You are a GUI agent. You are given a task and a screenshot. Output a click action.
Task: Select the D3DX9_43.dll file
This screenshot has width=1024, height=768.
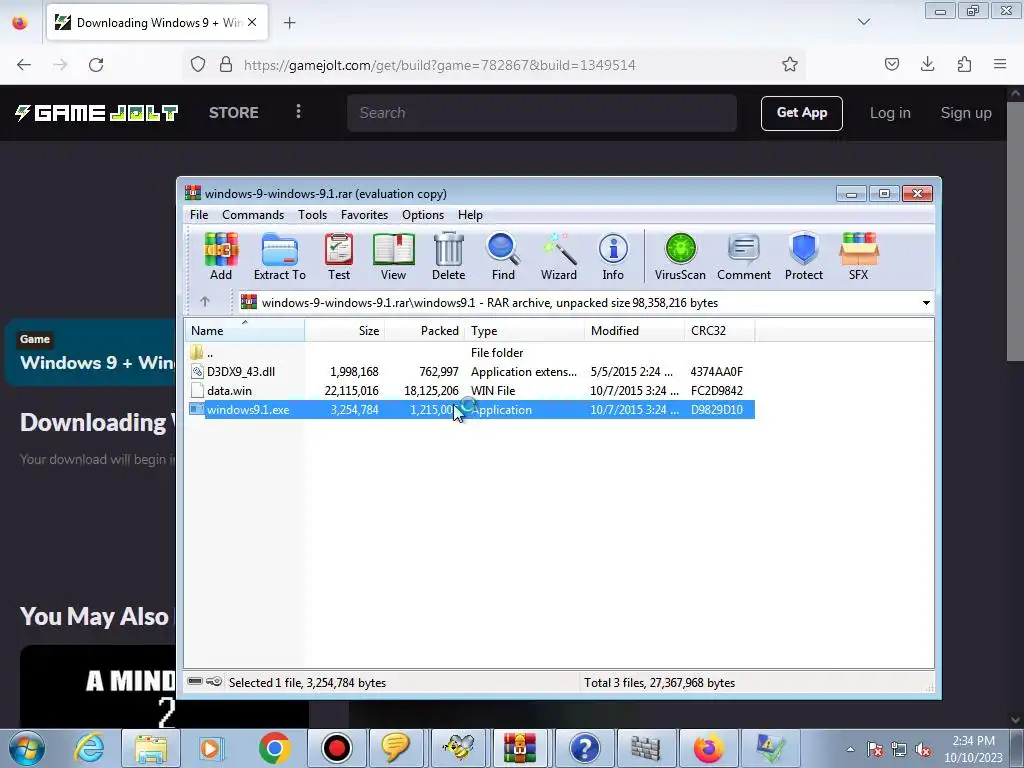(x=470, y=372)
